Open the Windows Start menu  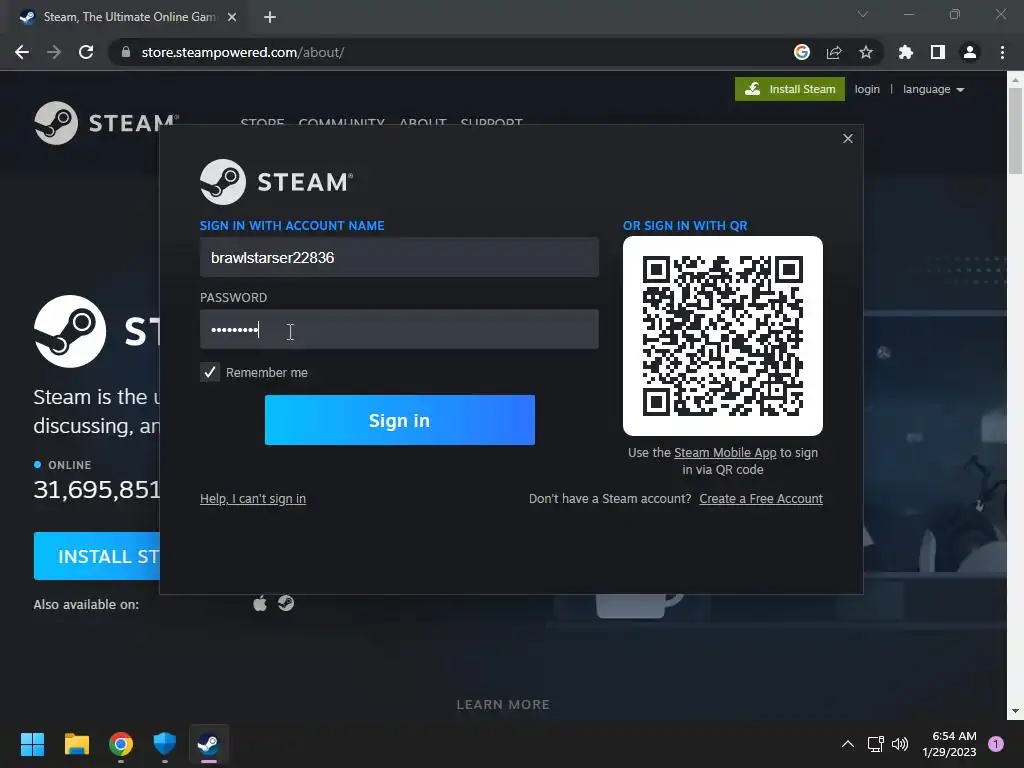[x=32, y=744]
